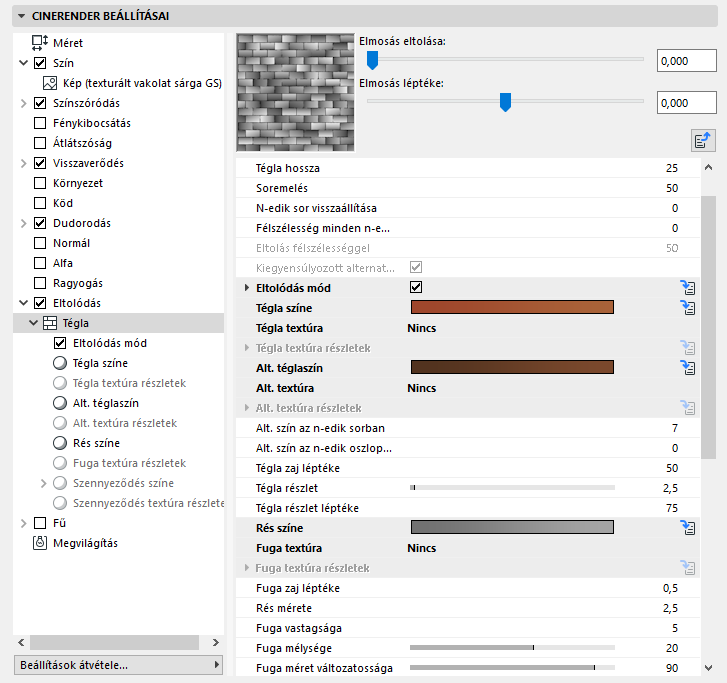727x683 pixels.
Task: Open the Beállítások átvétele button menu
Action: pos(118,665)
